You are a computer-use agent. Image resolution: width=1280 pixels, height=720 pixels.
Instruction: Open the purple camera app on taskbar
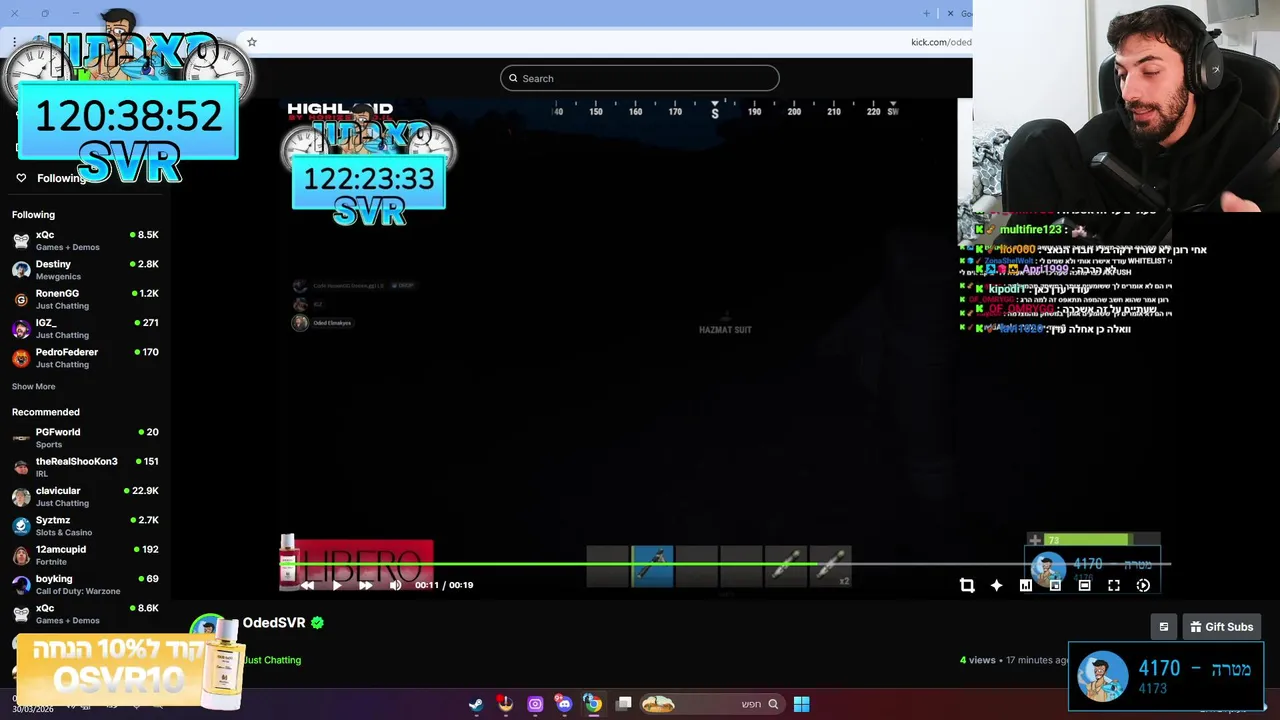tap(535, 704)
